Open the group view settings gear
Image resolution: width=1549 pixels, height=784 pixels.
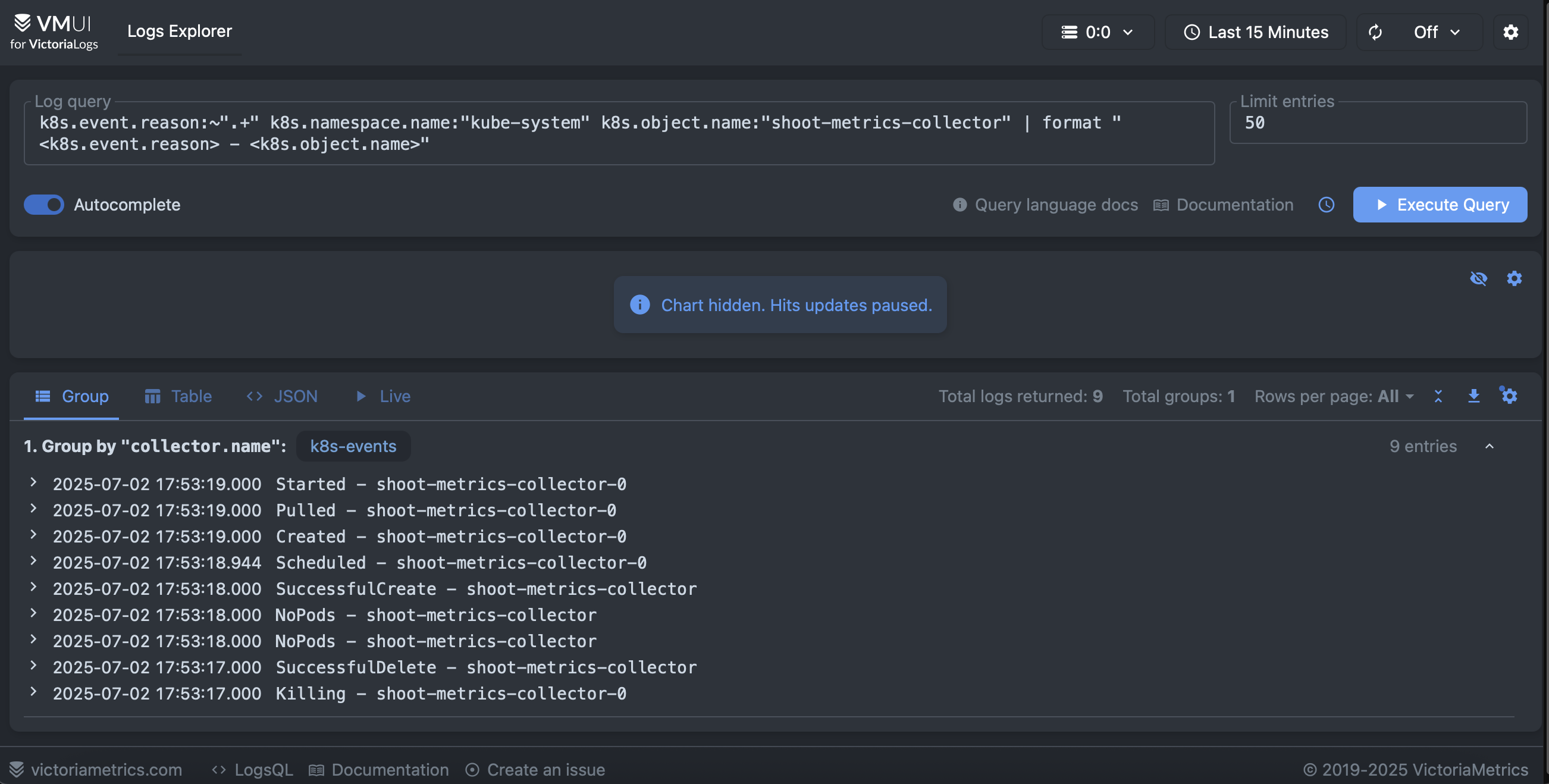(x=1509, y=396)
